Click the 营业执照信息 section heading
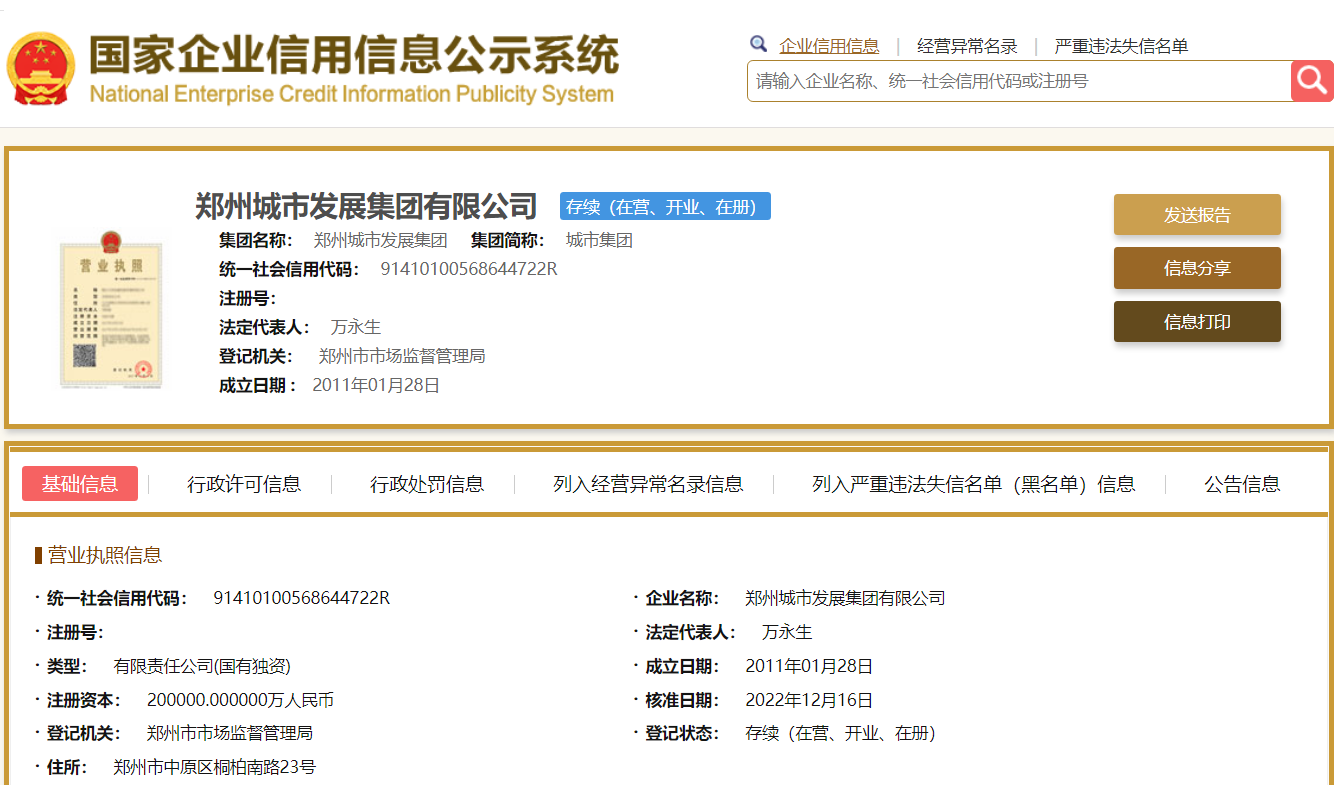The height and width of the screenshot is (785, 1334). tap(105, 555)
